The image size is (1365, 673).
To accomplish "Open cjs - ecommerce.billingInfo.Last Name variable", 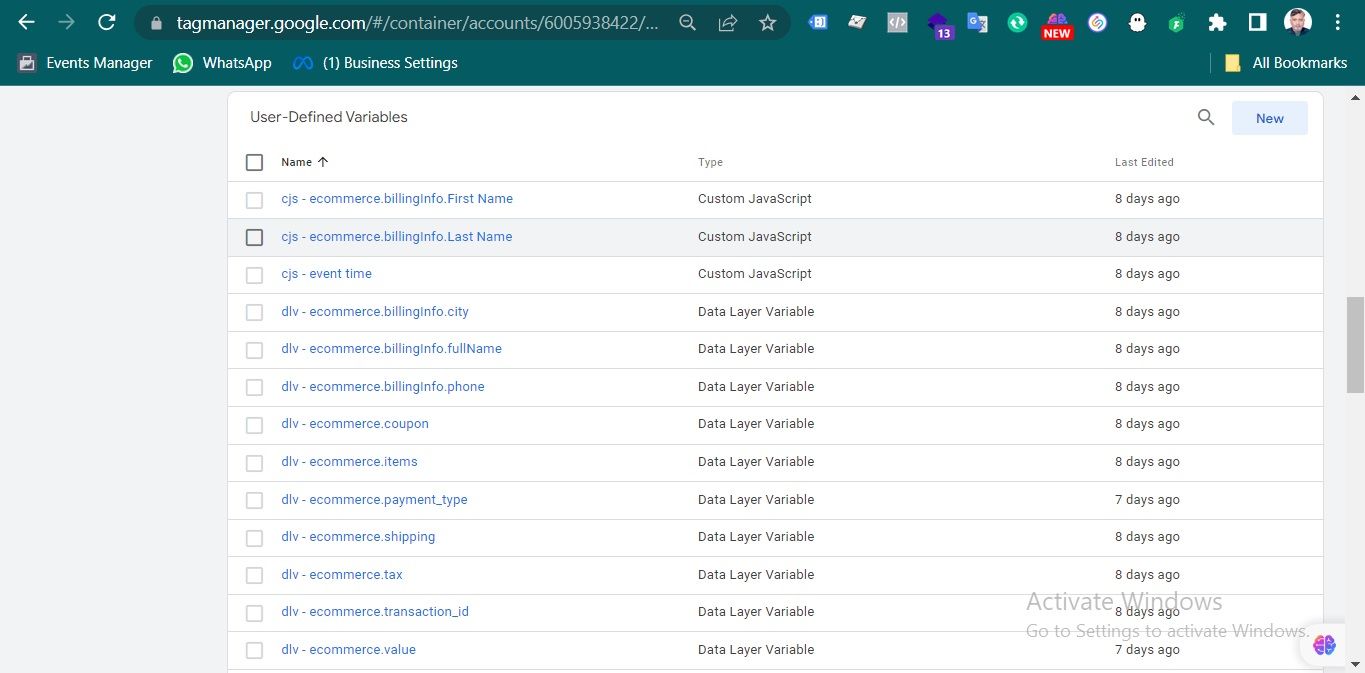I will point(397,237).
